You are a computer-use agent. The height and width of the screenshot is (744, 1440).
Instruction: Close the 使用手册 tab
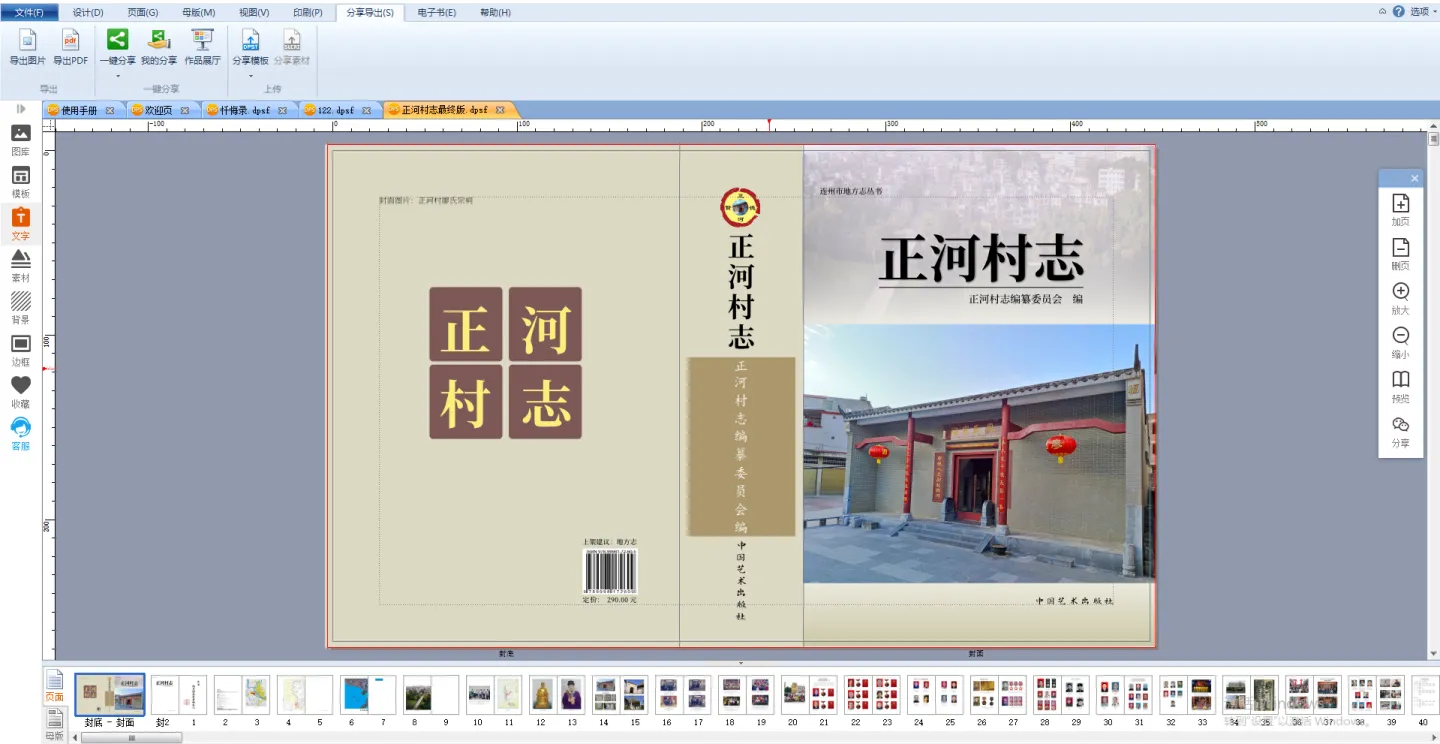point(110,110)
